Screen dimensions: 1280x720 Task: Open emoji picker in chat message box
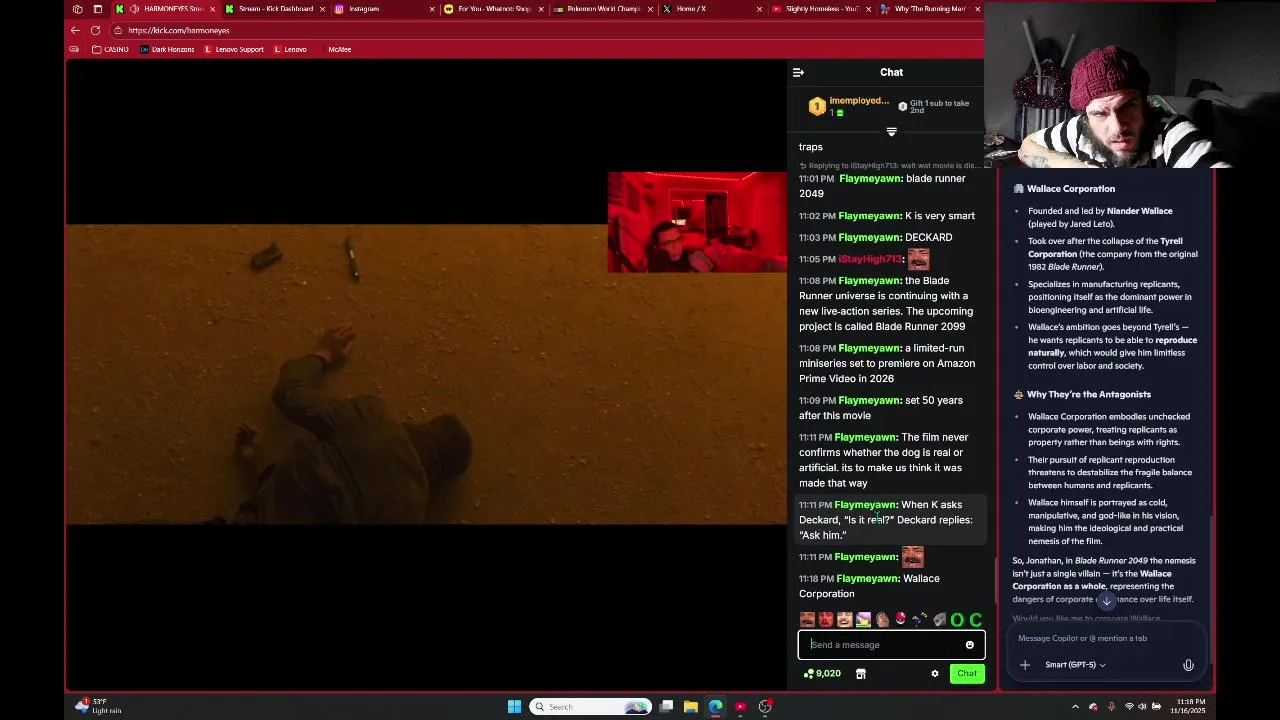(969, 645)
